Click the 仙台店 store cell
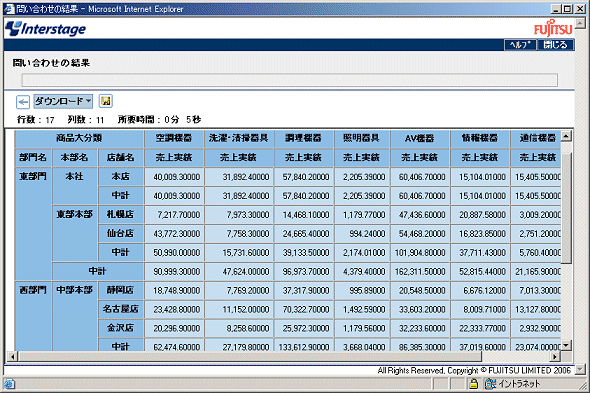The image size is (590, 393). [x=121, y=233]
